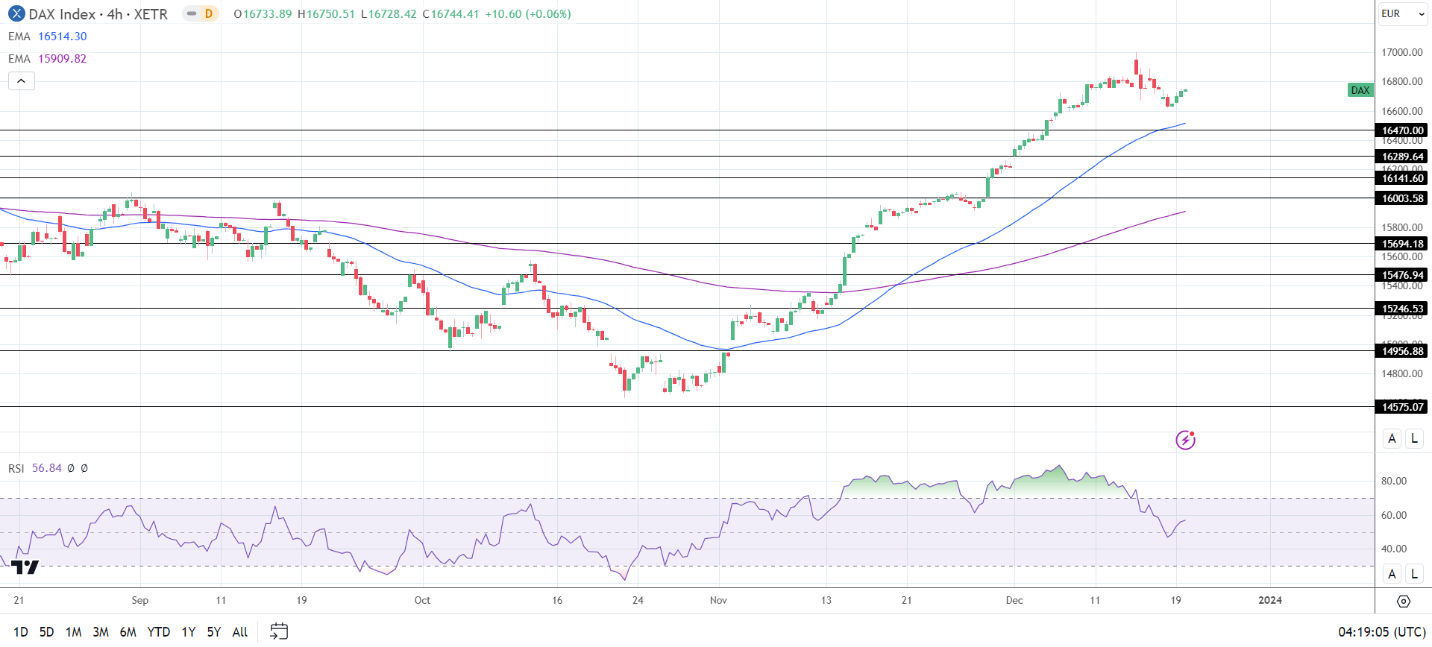Open the date range calendar icon
This screenshot has width=1432, height=647.
279,631
